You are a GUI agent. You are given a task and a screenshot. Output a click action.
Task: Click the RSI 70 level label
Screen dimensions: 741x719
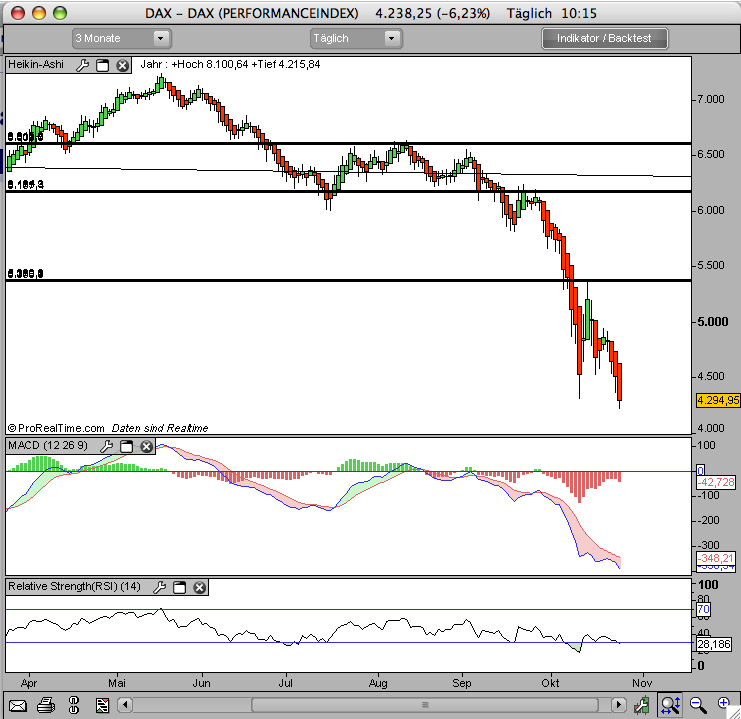click(x=703, y=609)
